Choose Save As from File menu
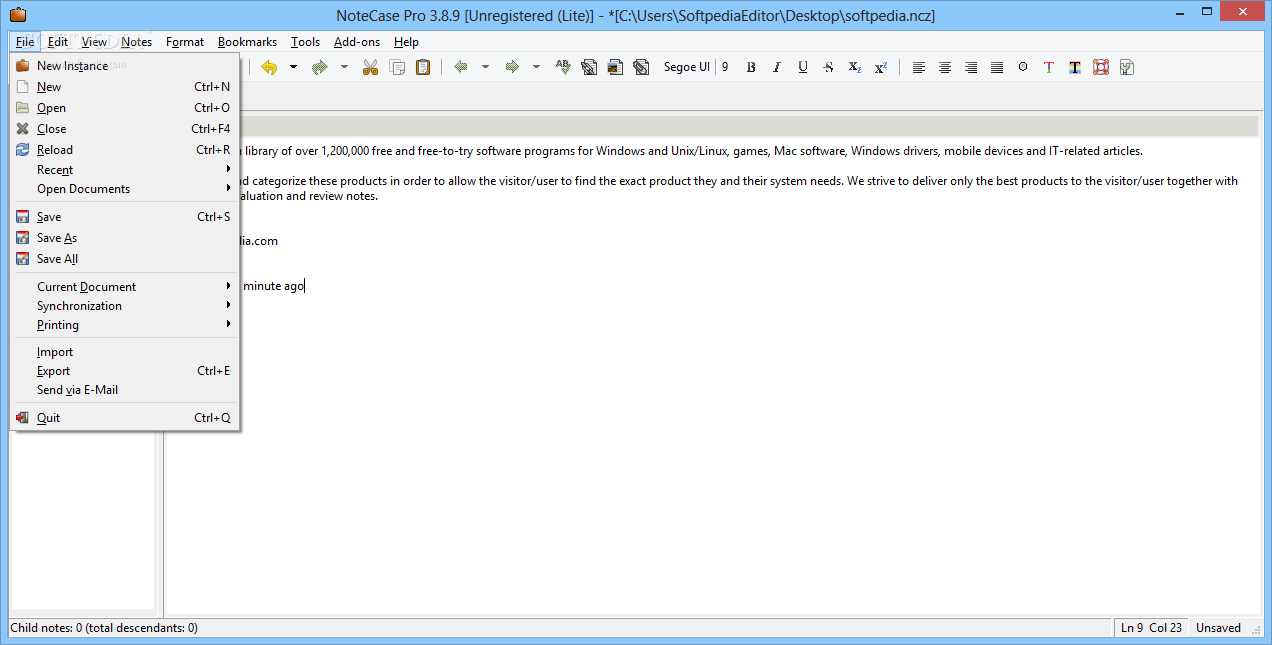Screen dimensions: 1272x645 point(125,238)
